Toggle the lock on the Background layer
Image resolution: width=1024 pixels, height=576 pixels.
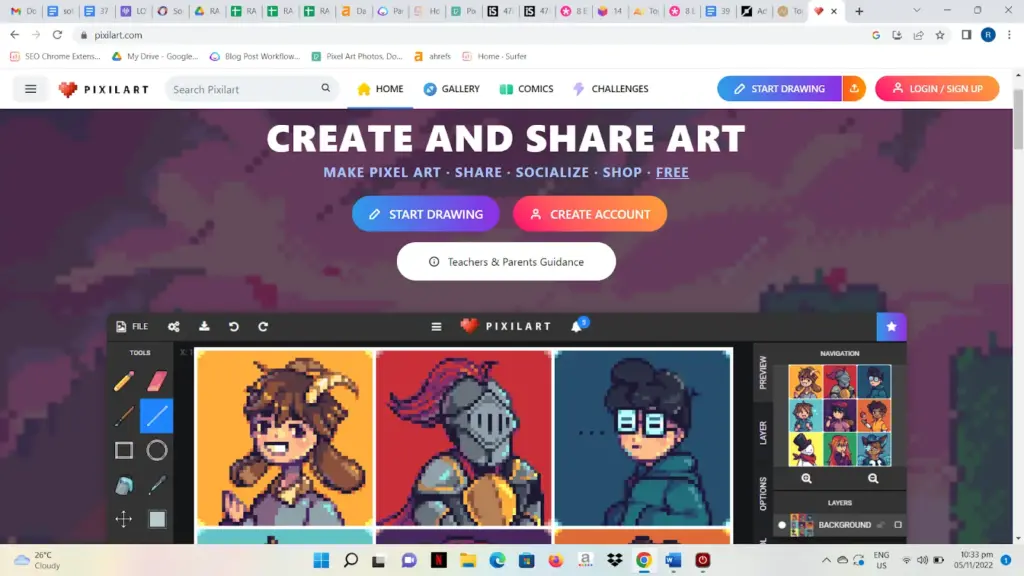[x=881, y=525]
